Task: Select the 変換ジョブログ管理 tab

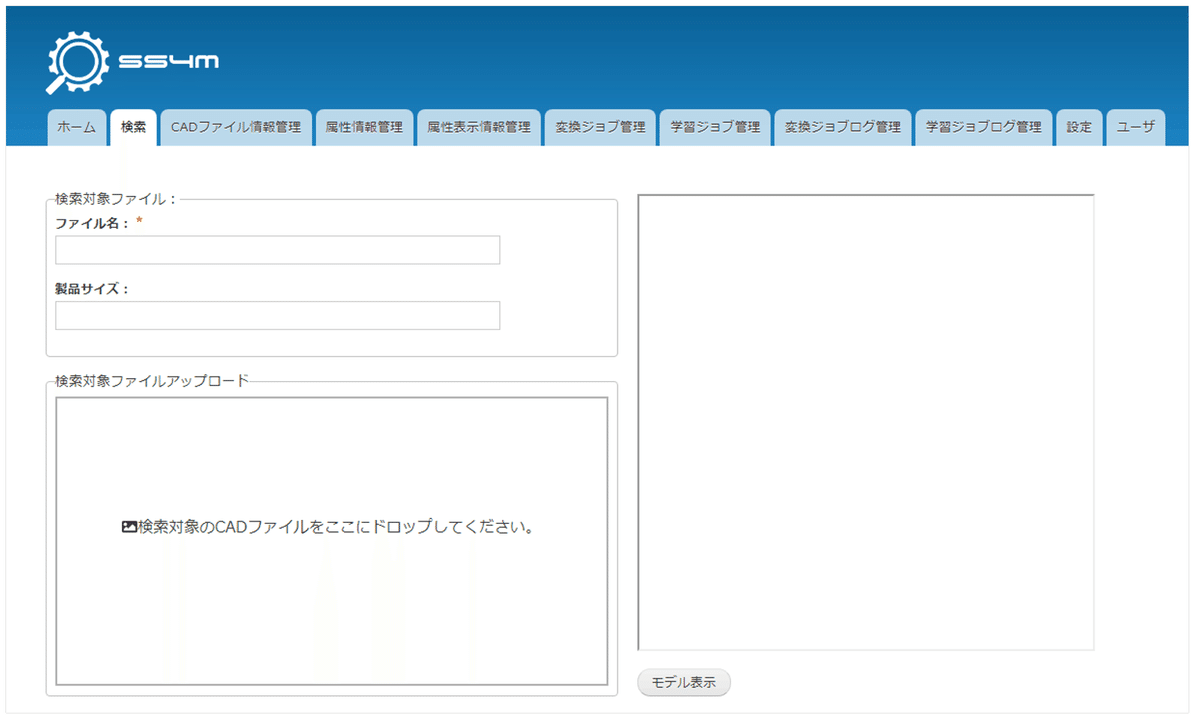Action: 842,127
